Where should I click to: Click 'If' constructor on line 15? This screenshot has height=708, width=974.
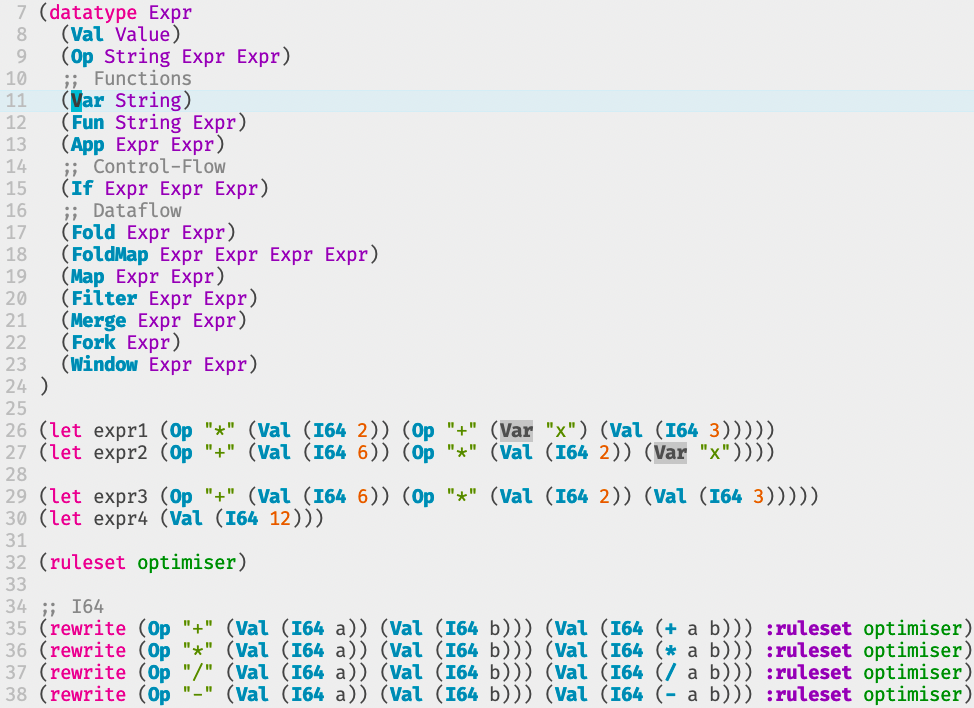(x=81, y=189)
